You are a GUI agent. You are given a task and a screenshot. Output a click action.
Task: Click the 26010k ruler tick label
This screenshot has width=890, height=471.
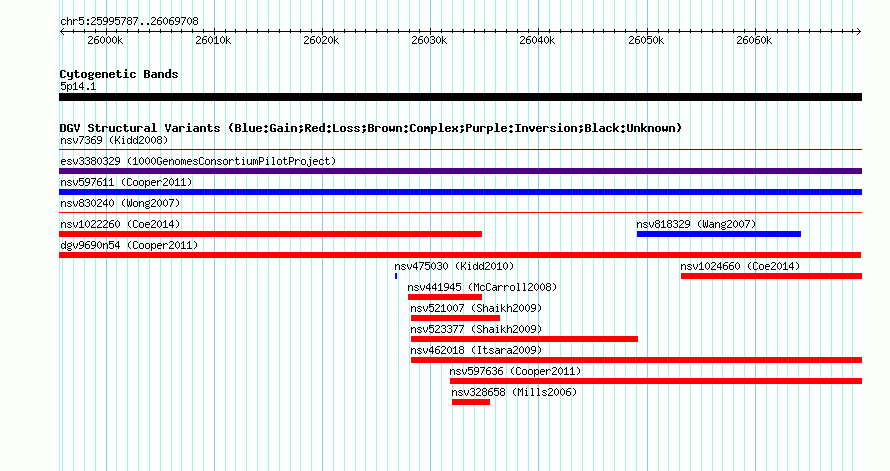tap(213, 40)
